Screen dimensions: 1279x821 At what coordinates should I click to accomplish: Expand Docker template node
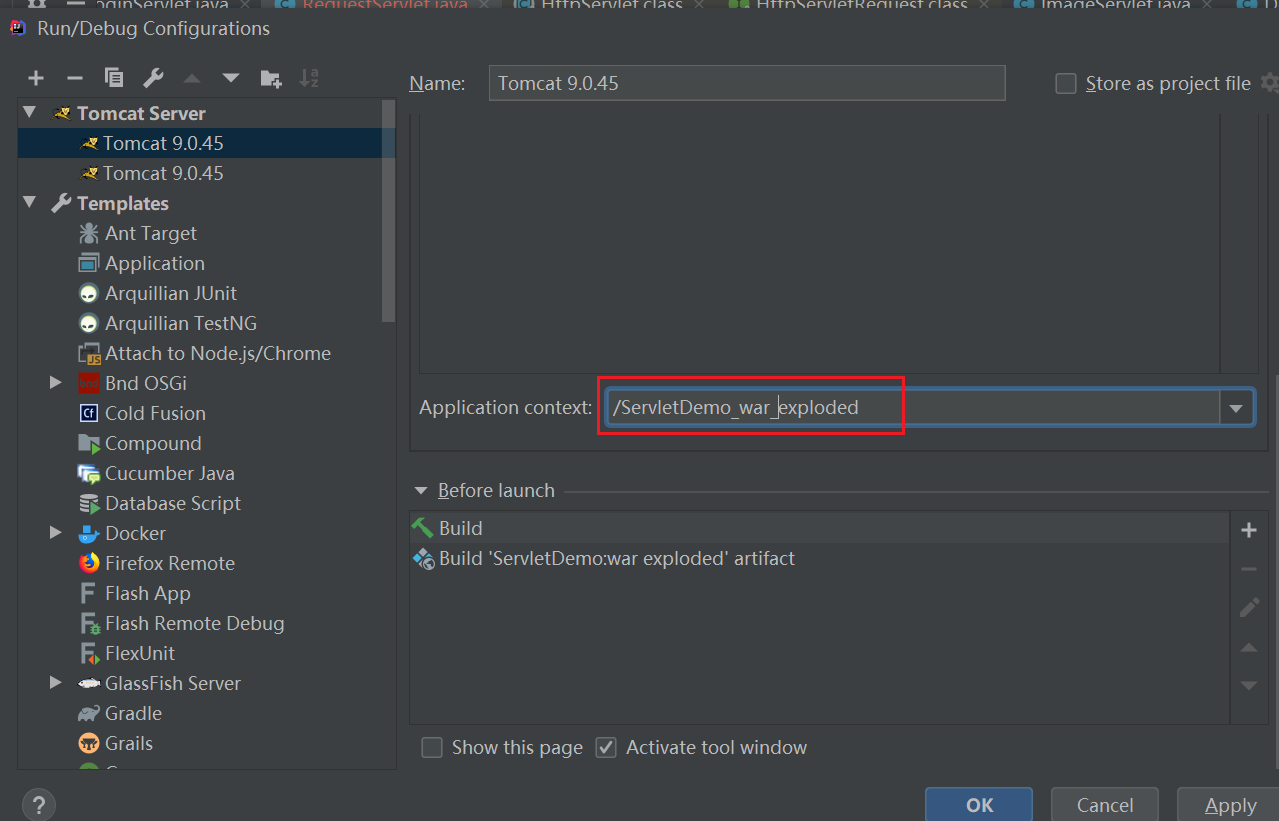coord(56,533)
